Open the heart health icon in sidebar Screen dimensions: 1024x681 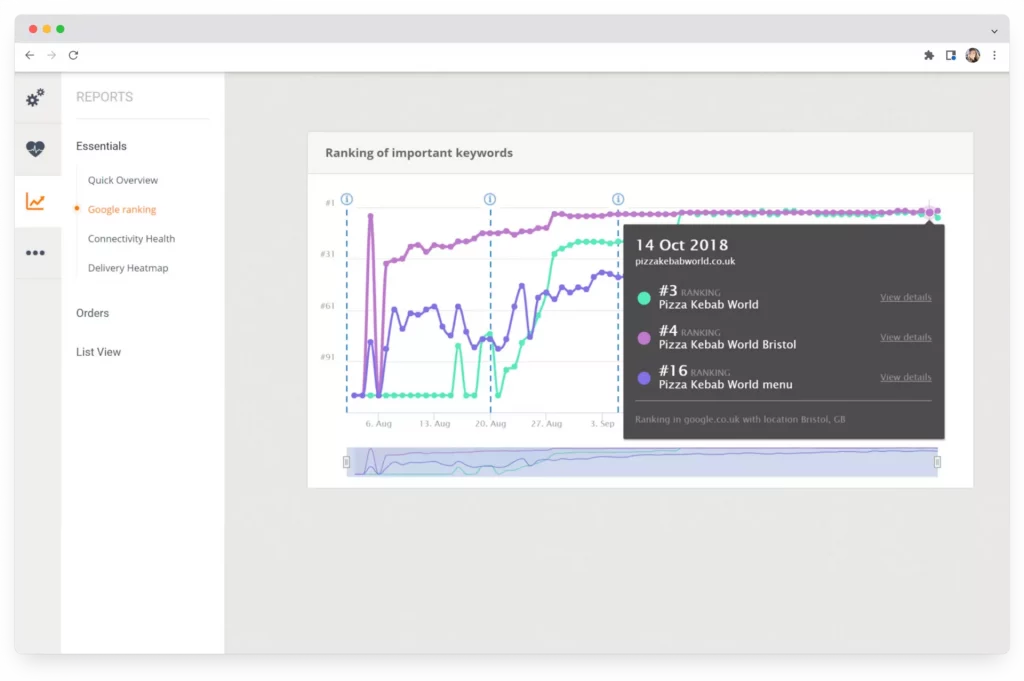[x=35, y=149]
